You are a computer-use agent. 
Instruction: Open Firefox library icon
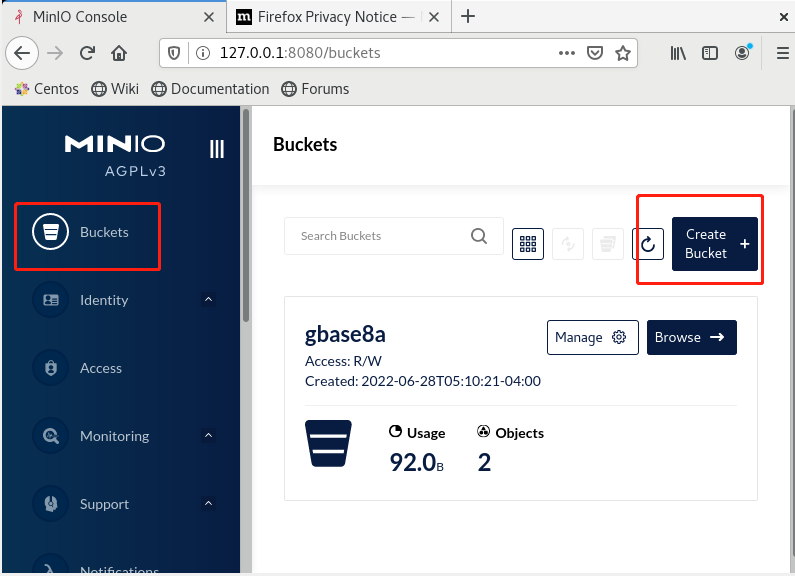(x=678, y=53)
